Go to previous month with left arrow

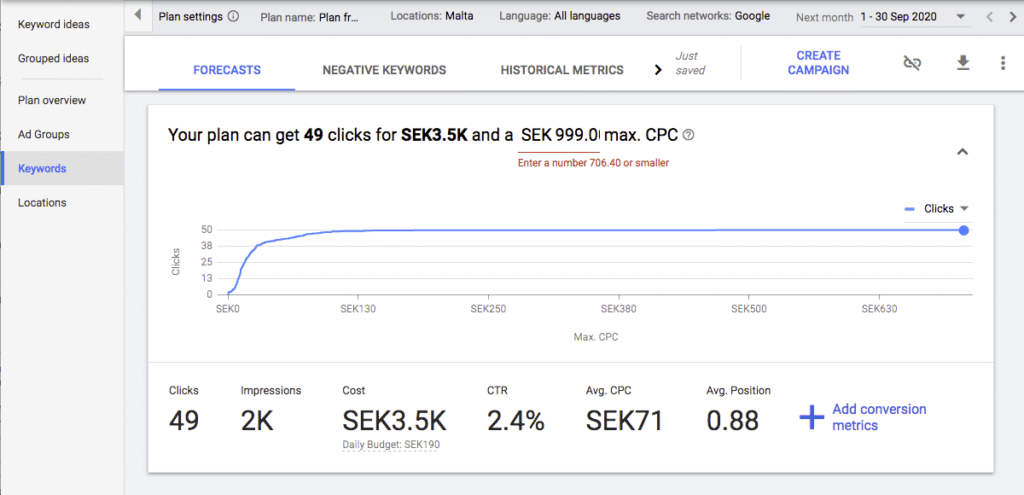point(990,17)
